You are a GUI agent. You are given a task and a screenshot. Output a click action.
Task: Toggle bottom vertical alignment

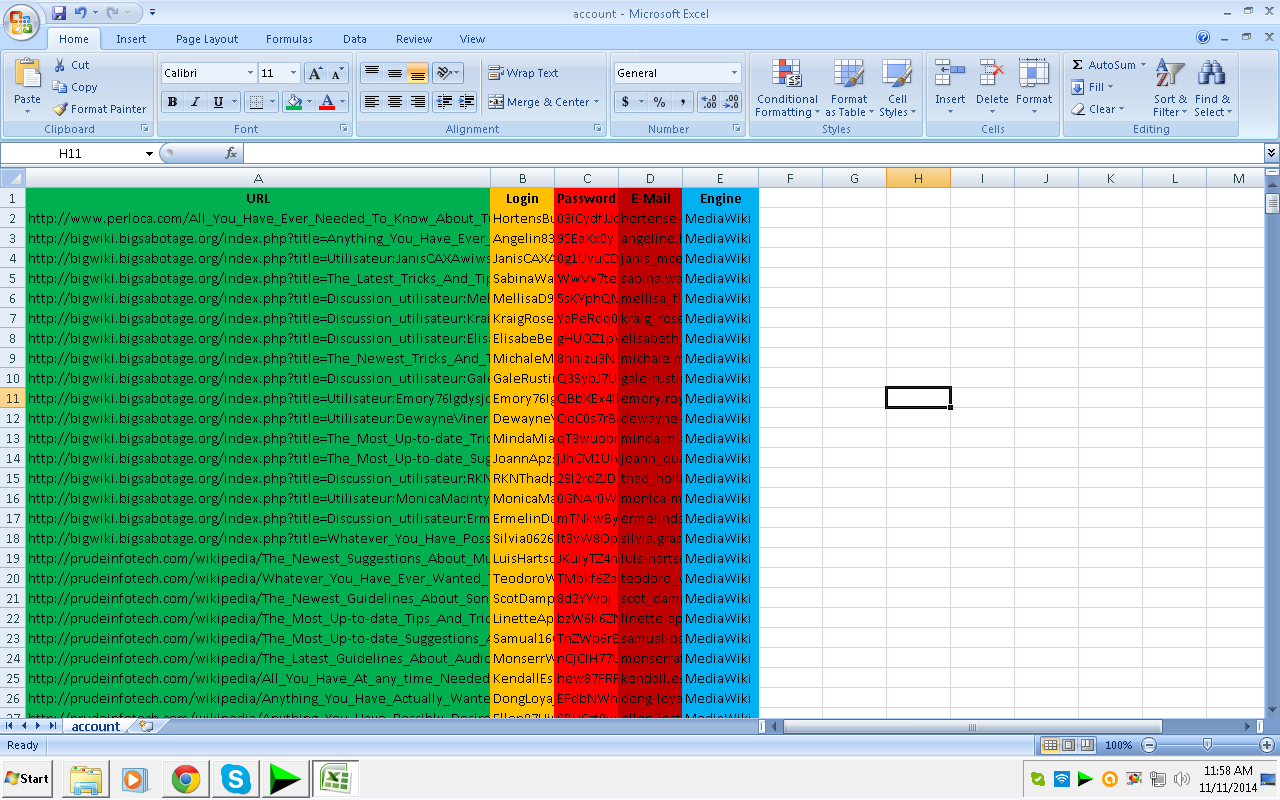click(418, 73)
